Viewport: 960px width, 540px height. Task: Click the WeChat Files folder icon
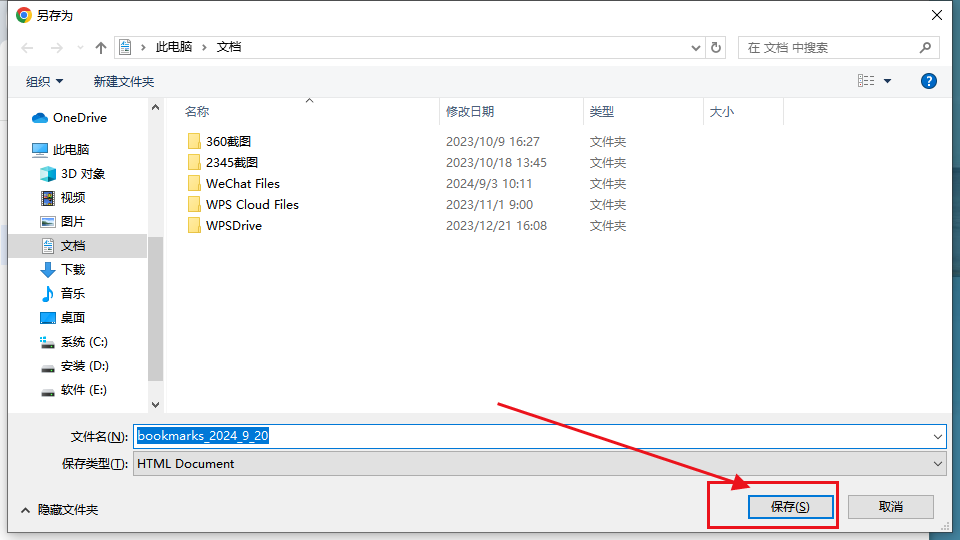(x=194, y=184)
